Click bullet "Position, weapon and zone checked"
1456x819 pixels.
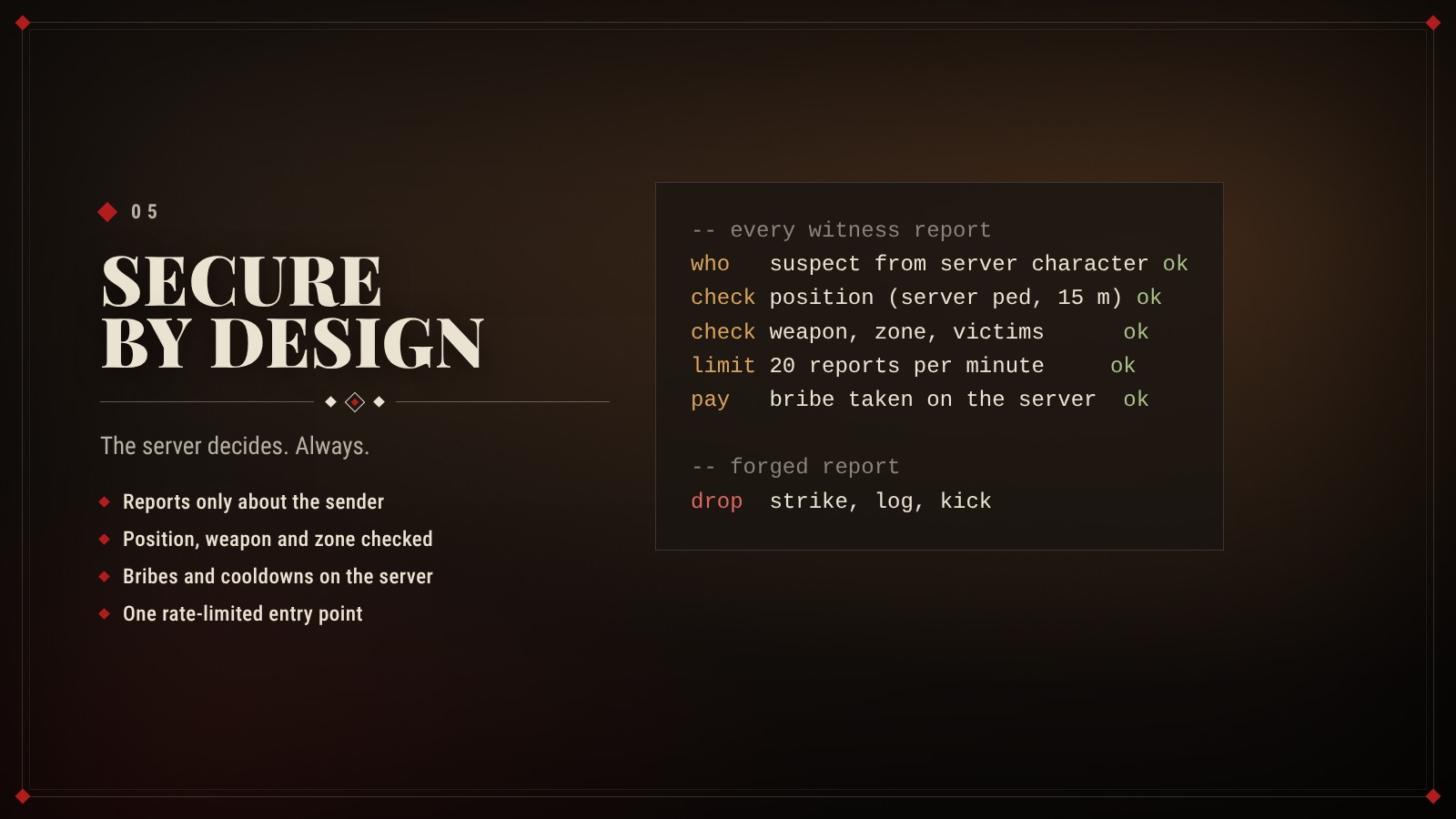click(278, 540)
